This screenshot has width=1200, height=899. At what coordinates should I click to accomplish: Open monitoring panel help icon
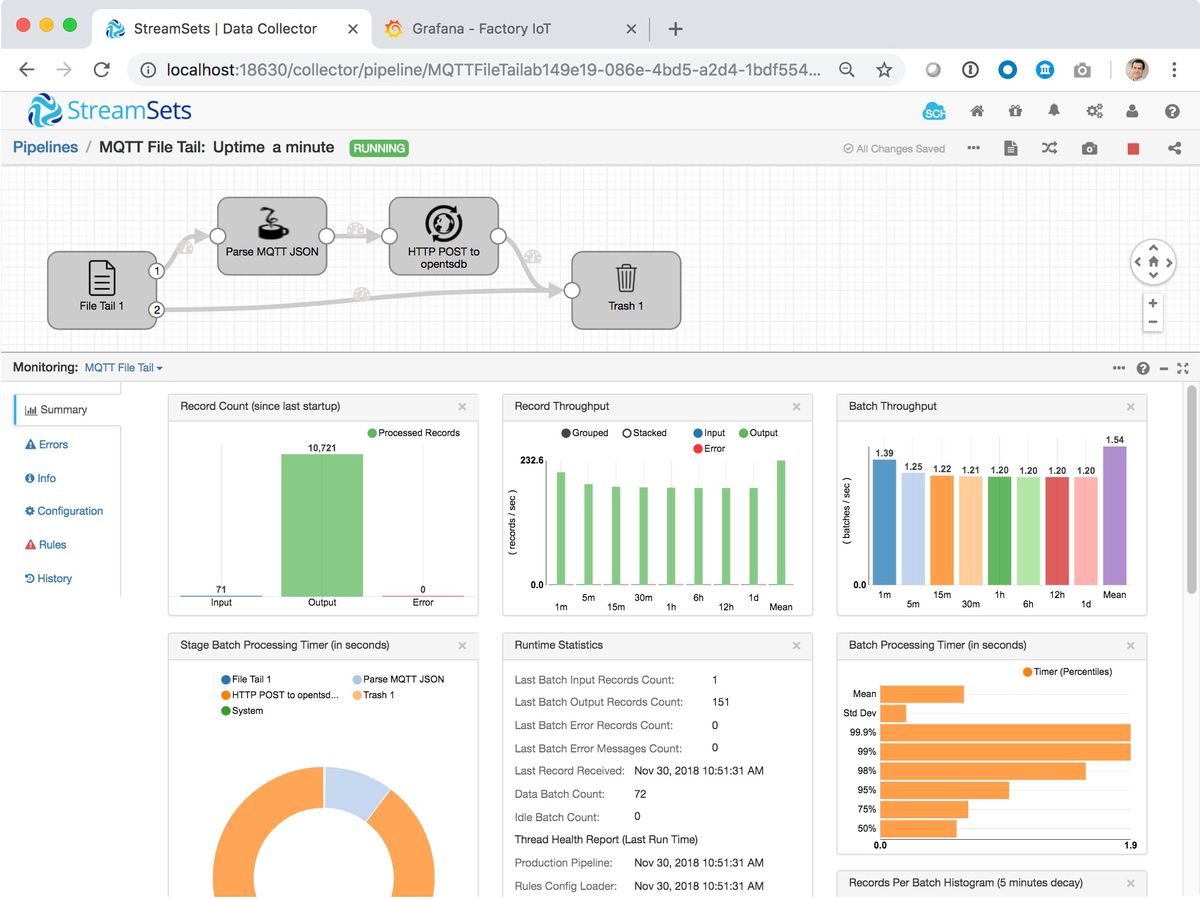point(1143,368)
